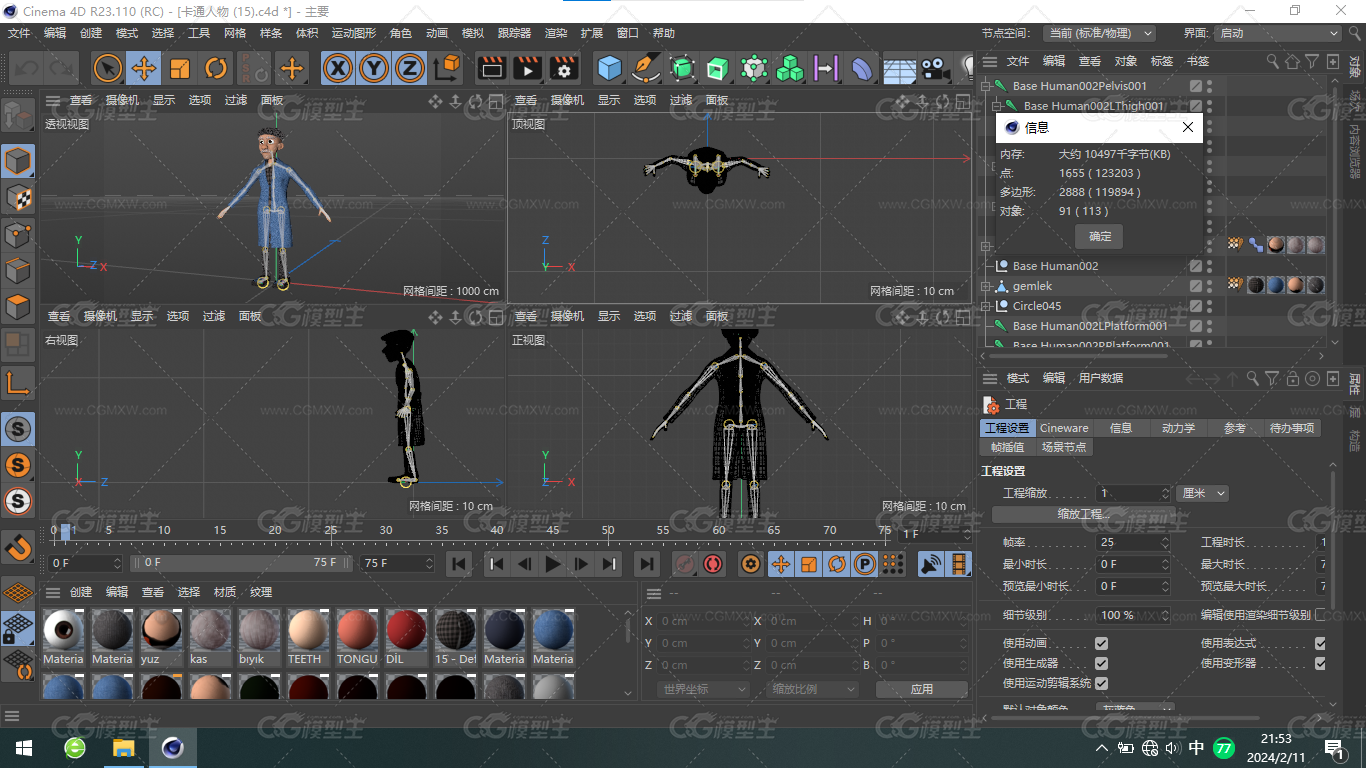The width and height of the screenshot is (1366, 768).
Task: Activate the Move tool in top toolbar
Action: 144,68
